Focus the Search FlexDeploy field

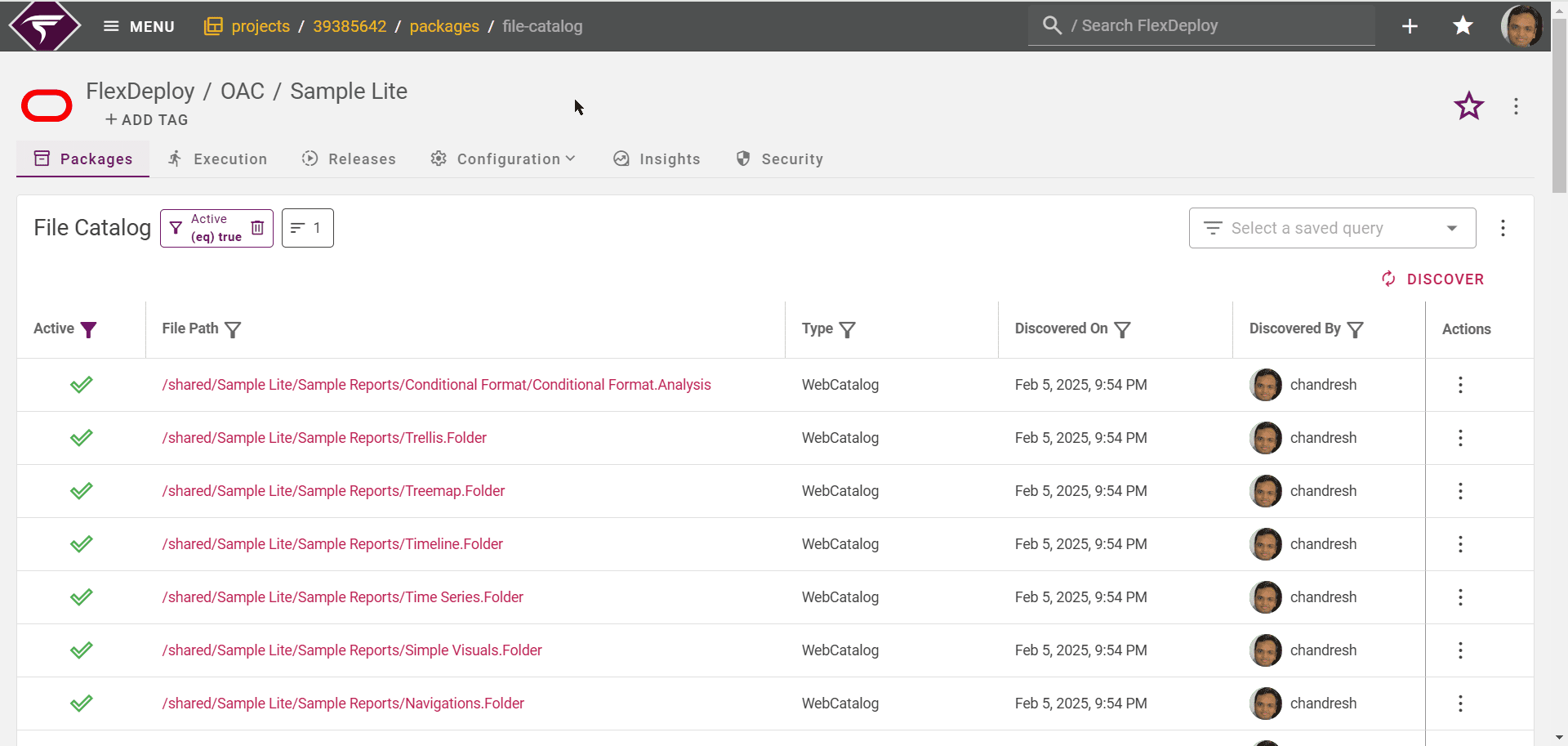point(1201,26)
